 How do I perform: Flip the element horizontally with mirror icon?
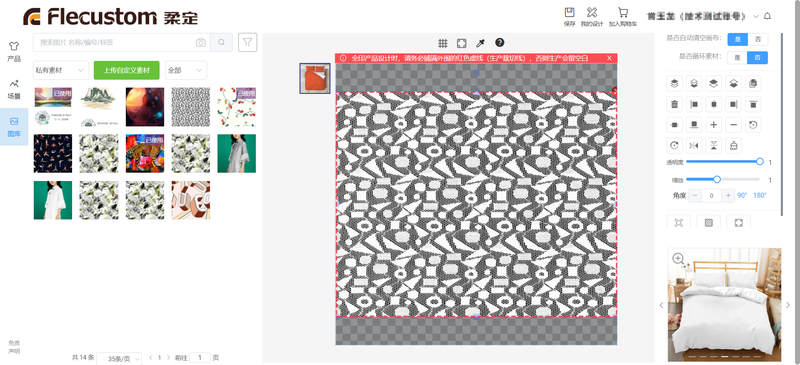tap(694, 145)
